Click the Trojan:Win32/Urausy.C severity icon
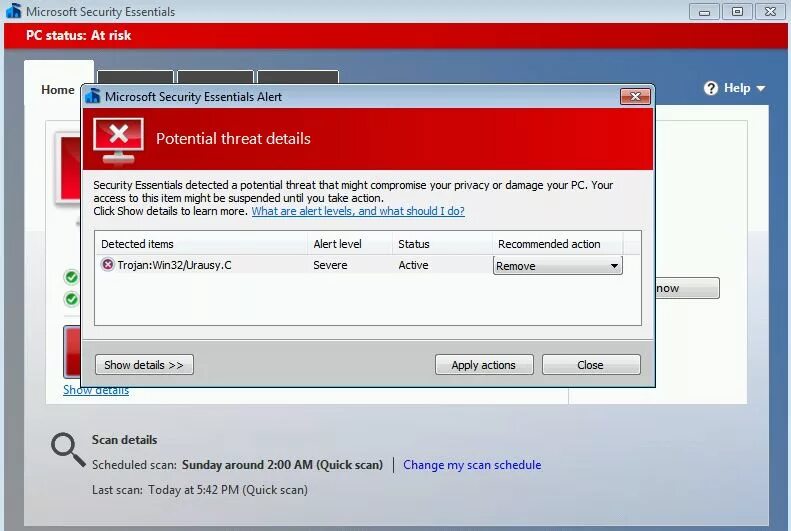This screenshot has width=791, height=531. click(107, 264)
